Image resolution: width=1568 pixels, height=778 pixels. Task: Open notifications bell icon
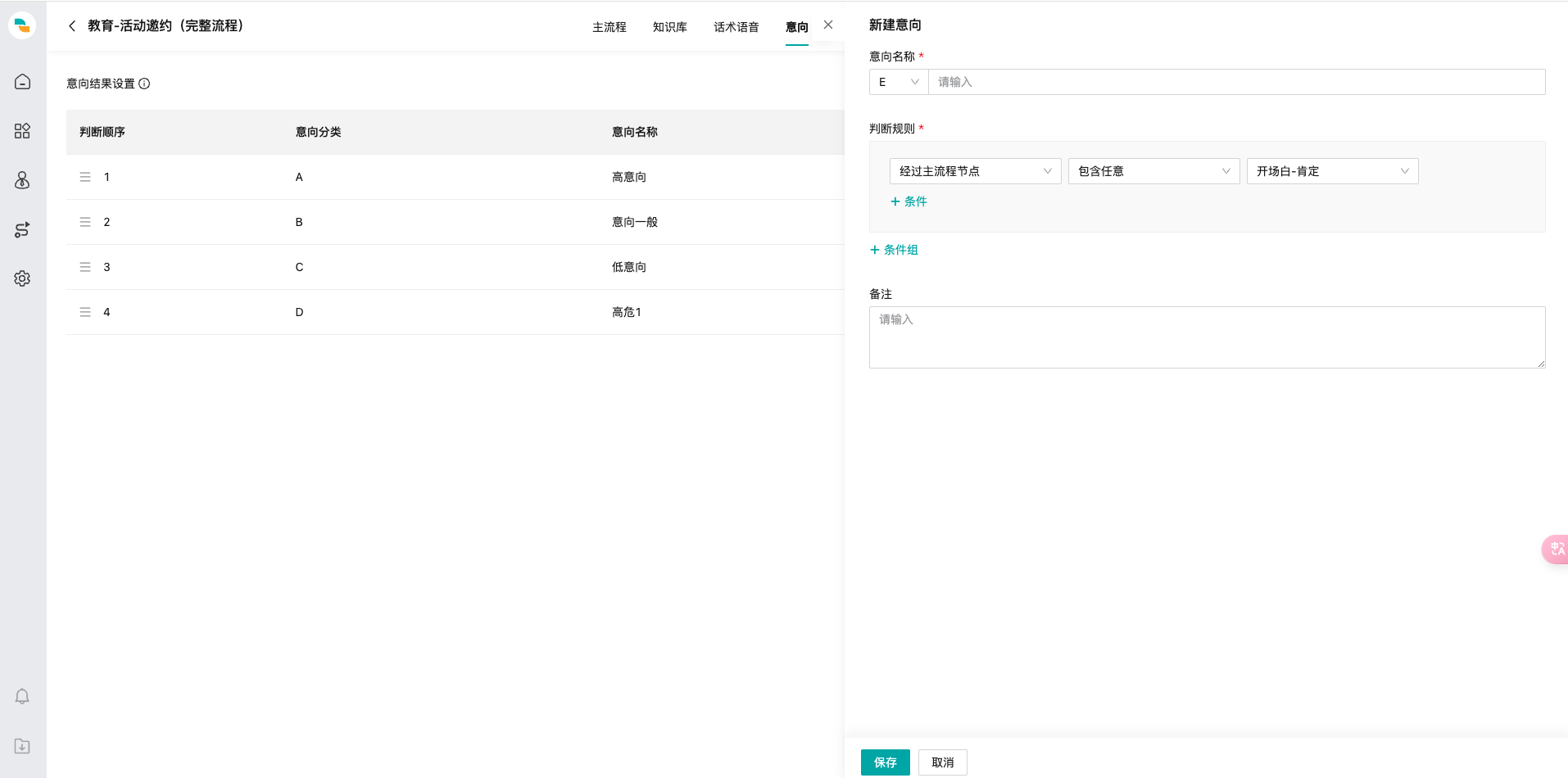(22, 696)
